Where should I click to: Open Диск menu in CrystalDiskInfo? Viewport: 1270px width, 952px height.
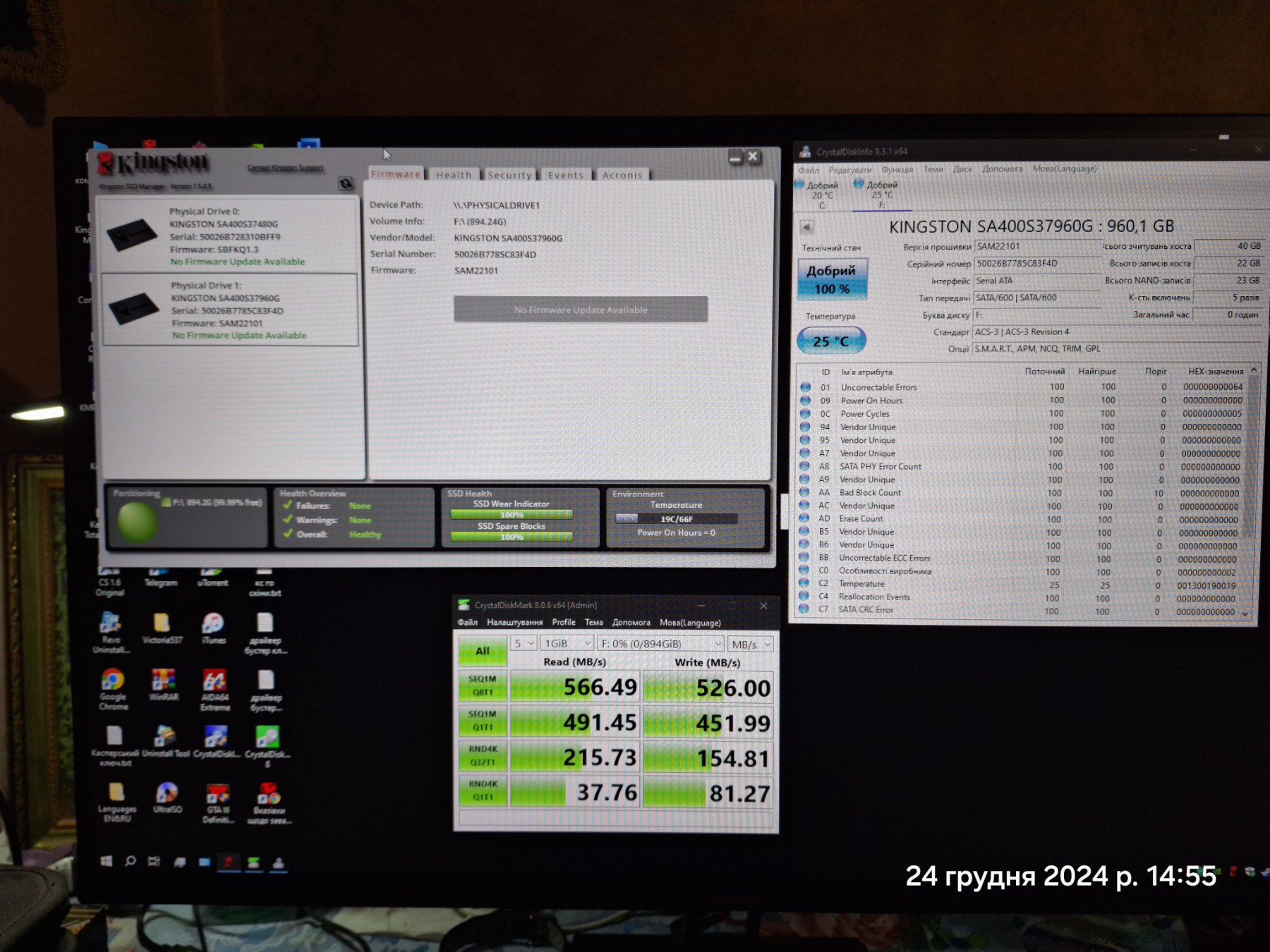click(x=962, y=169)
